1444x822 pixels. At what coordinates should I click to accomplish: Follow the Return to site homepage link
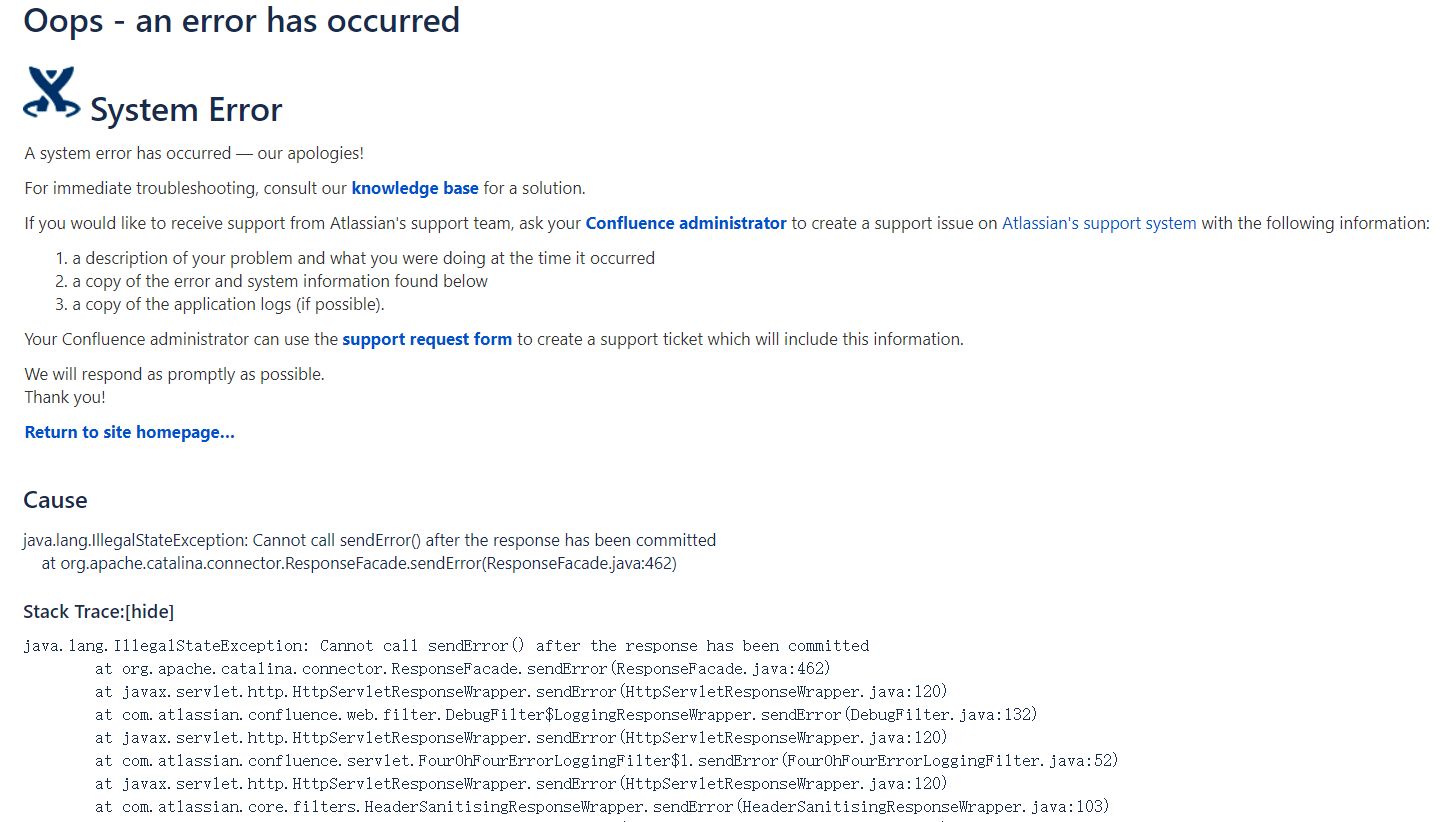click(x=130, y=432)
